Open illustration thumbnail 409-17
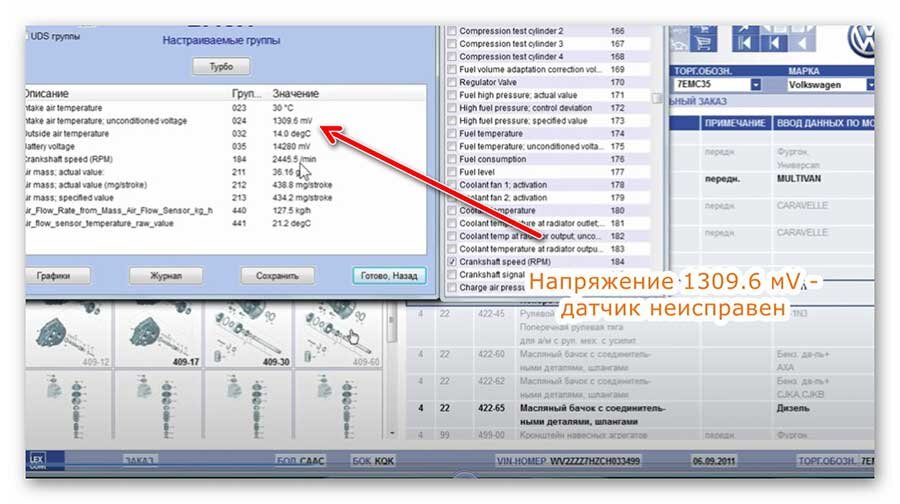 coord(159,336)
